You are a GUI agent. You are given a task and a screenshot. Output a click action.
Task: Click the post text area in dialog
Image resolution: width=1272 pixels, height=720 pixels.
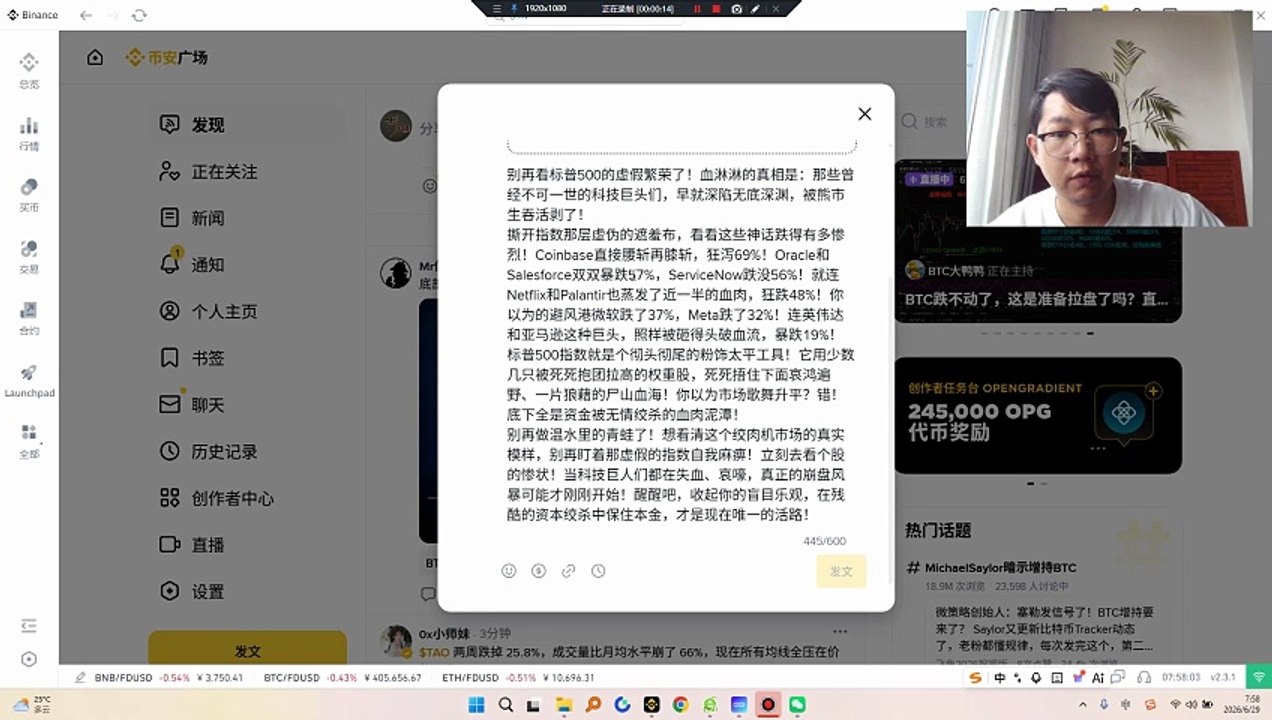[x=680, y=345]
